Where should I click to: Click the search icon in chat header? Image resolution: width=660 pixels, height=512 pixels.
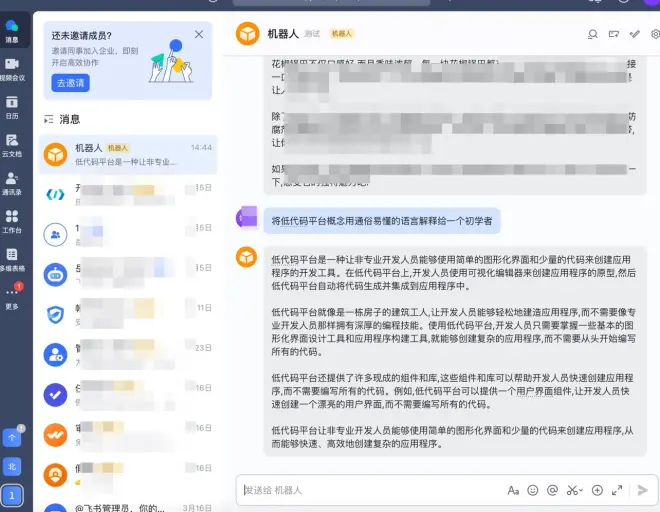point(593,34)
